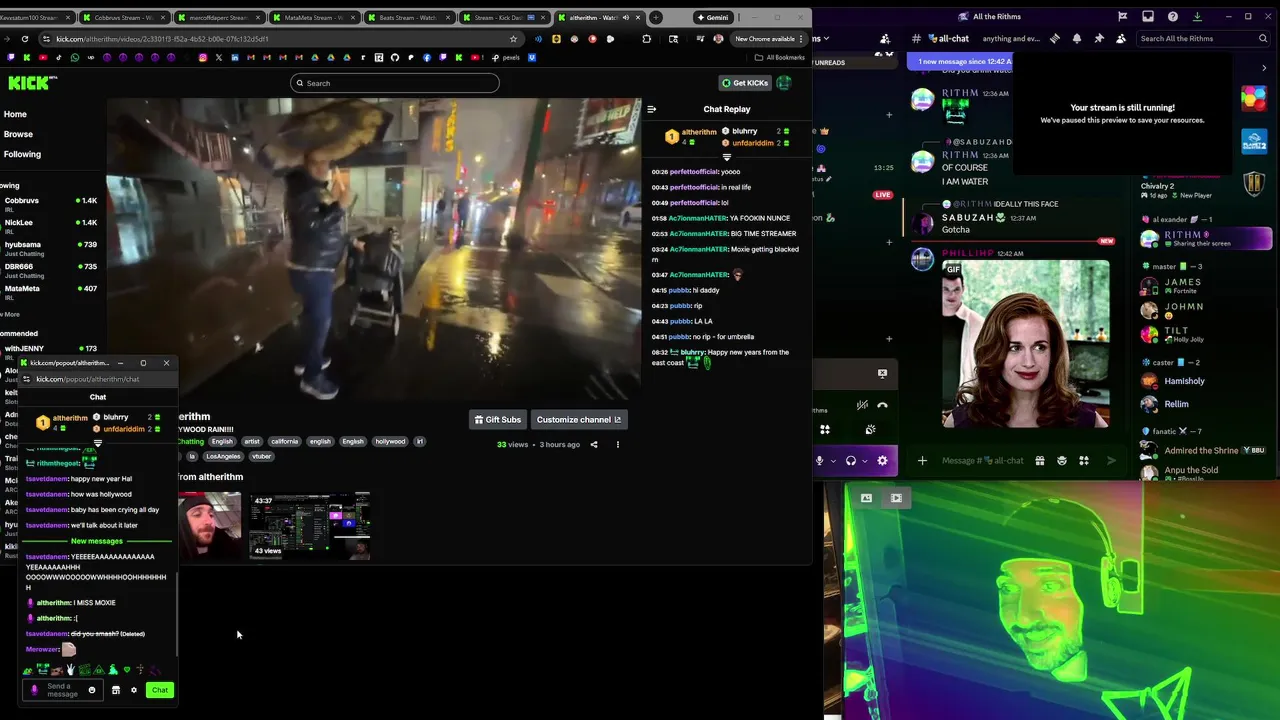Click the heart emote in emote row
Image resolution: width=1280 pixels, height=720 pixels.
(x=127, y=670)
